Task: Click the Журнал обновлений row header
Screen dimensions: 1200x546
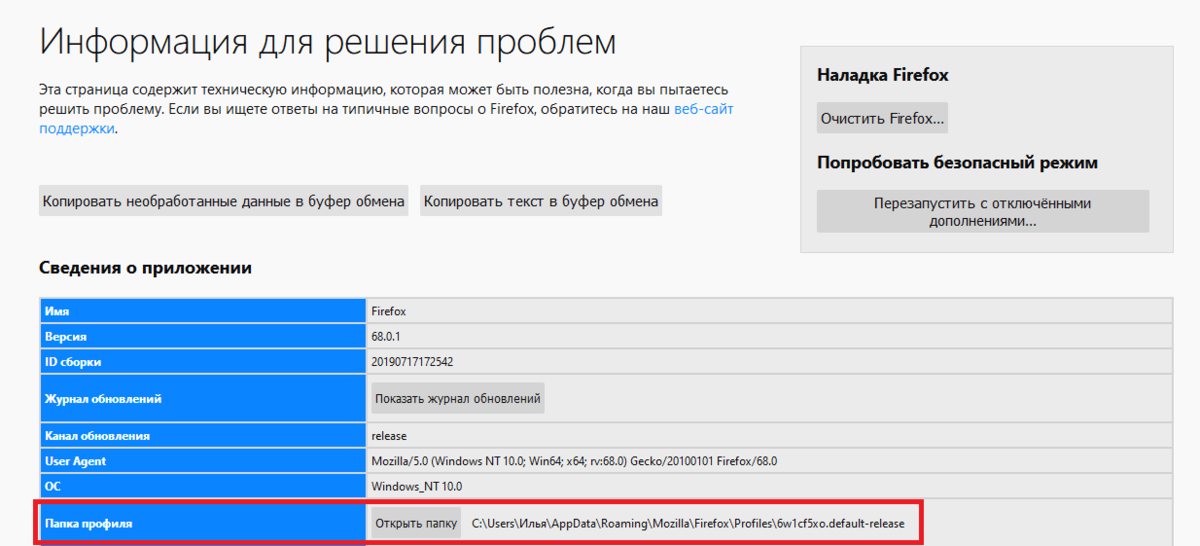Action: point(203,399)
